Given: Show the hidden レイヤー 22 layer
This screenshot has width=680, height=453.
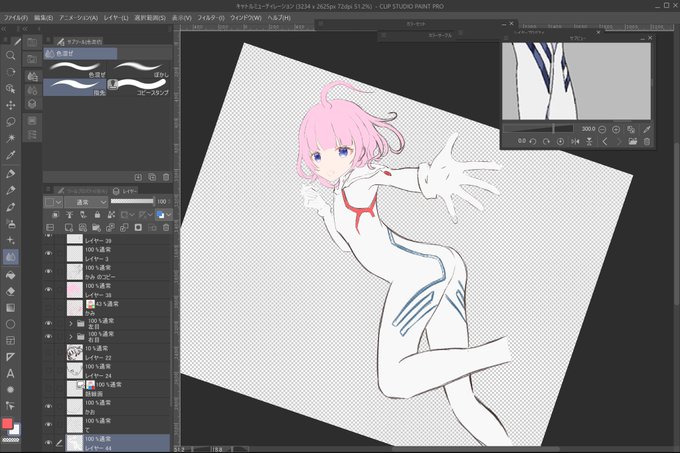Looking at the screenshot, I should pos(49,352).
